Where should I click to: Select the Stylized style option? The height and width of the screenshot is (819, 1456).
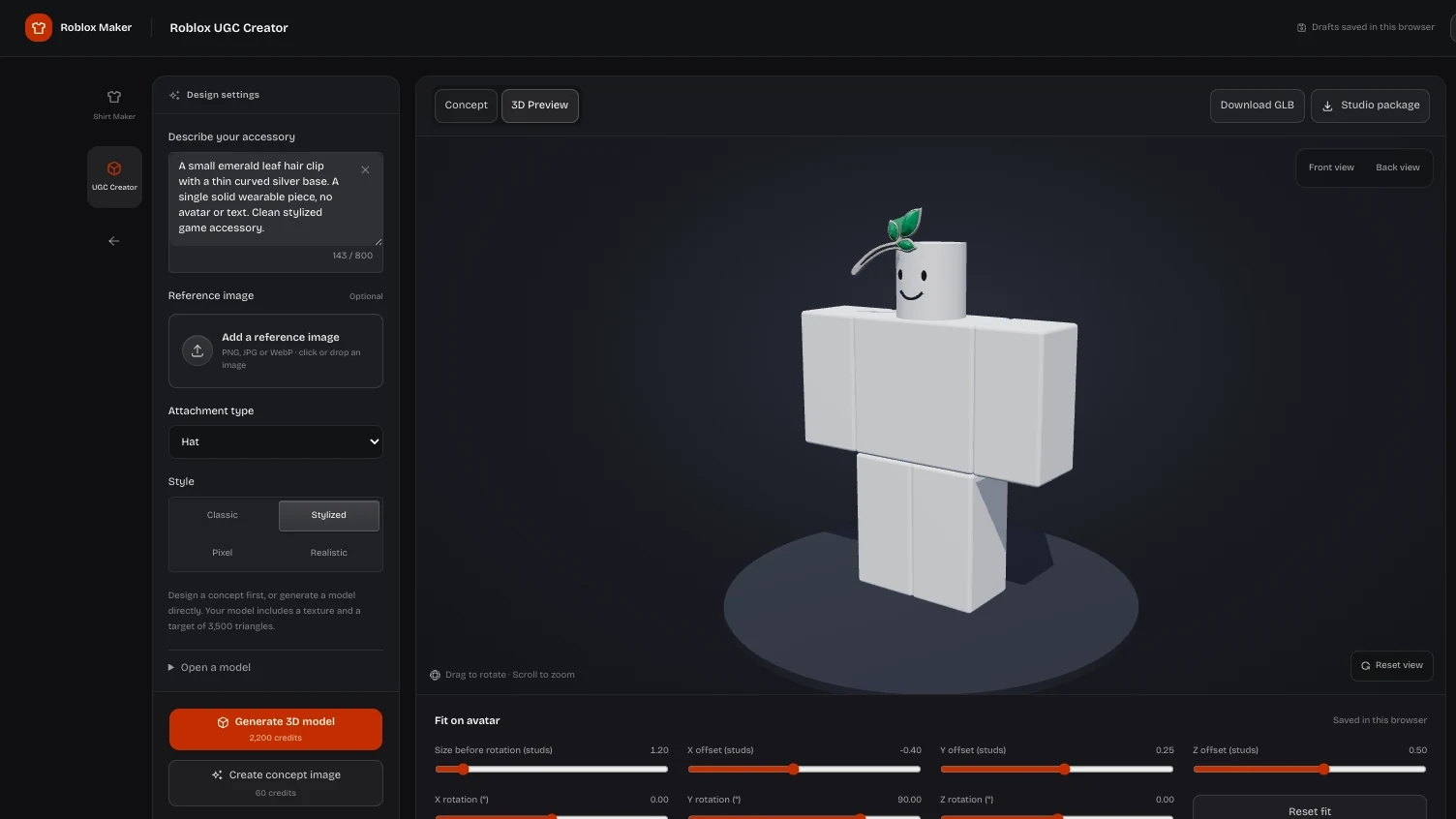pyautogui.click(x=329, y=515)
